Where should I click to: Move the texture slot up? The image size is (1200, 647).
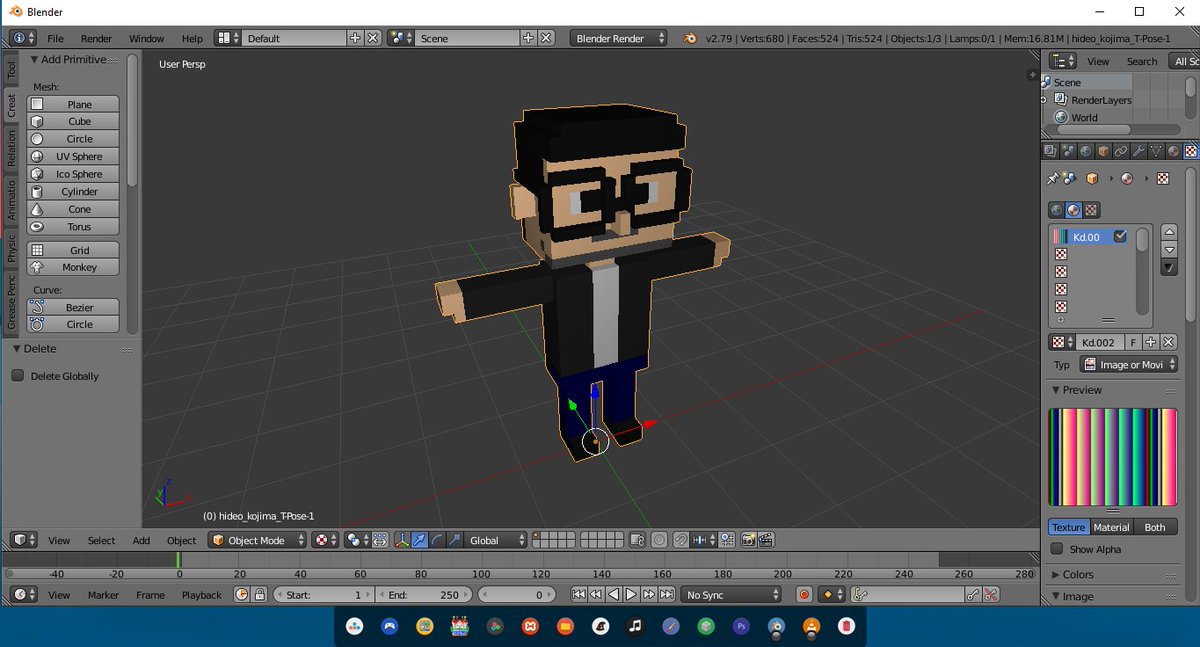tap(1169, 232)
